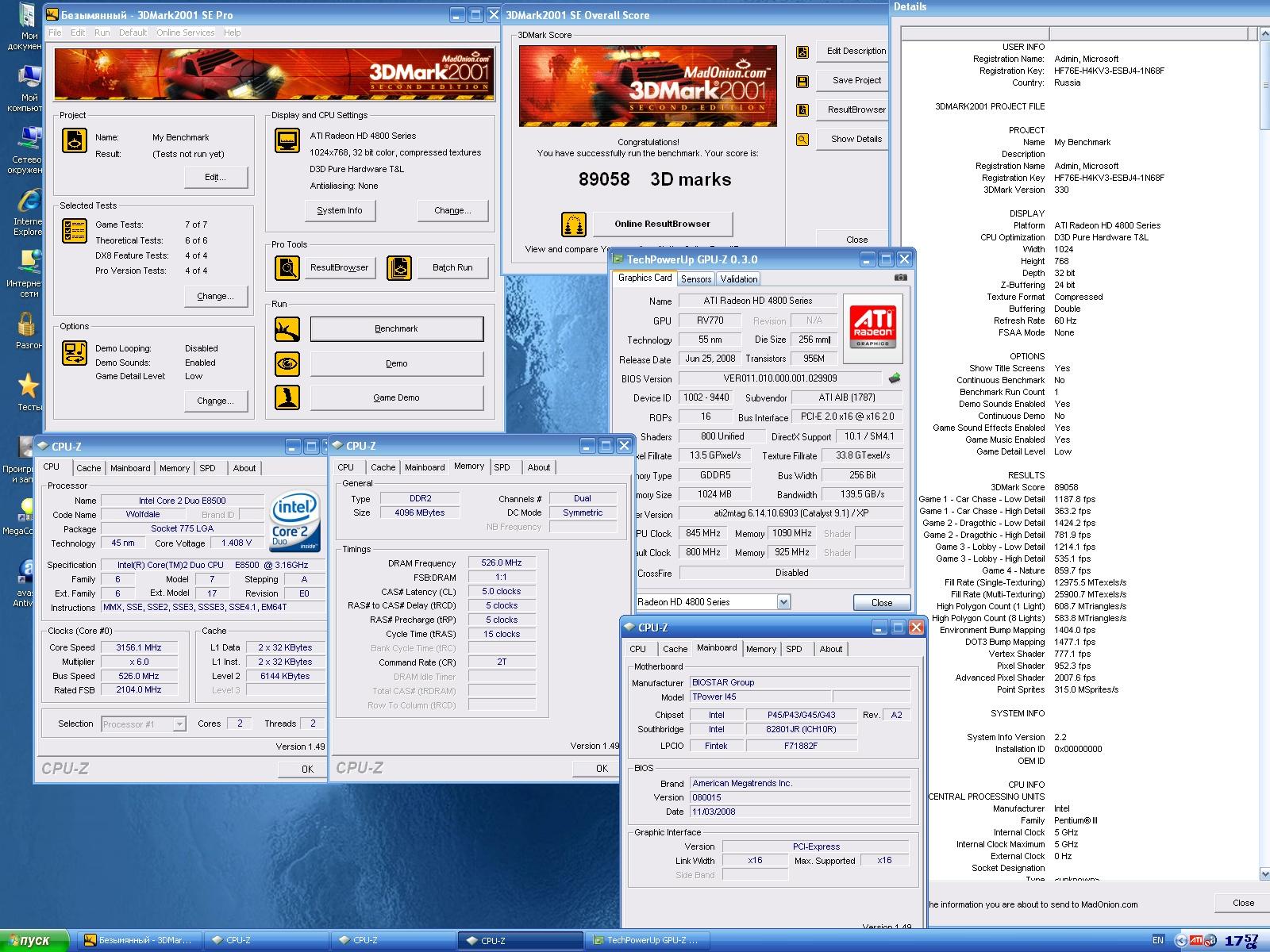Click the Game Demo joystick icon
1270x952 pixels.
(287, 397)
